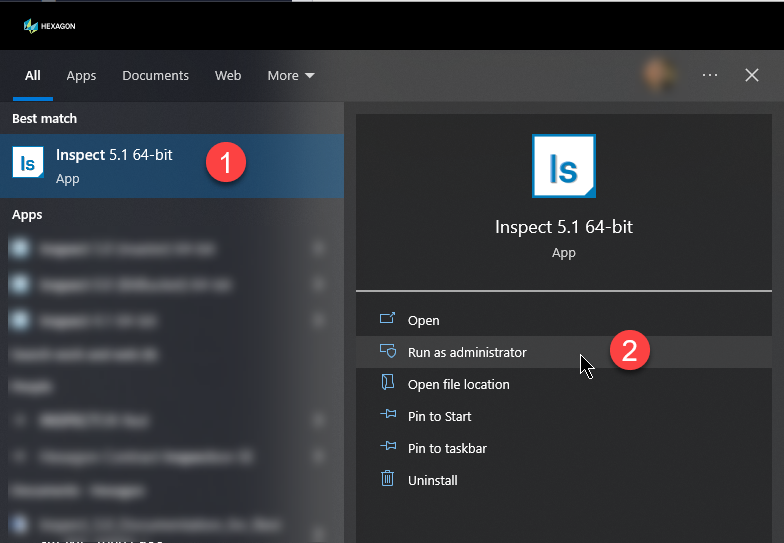Click the Inspect 5.1 64-bit title in details pane

tap(564, 227)
